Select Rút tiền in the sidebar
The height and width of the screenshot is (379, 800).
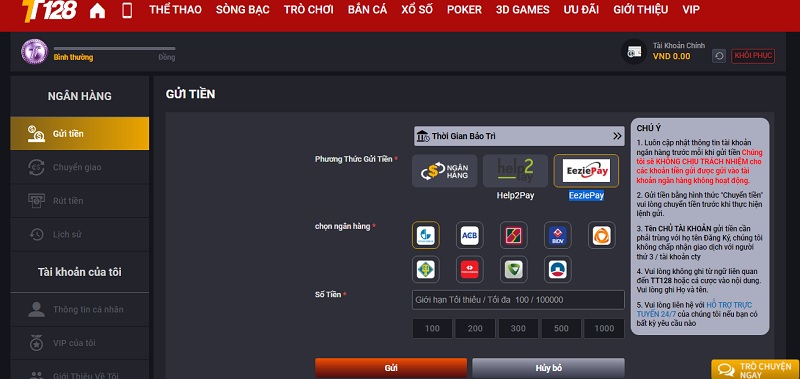[80, 201]
